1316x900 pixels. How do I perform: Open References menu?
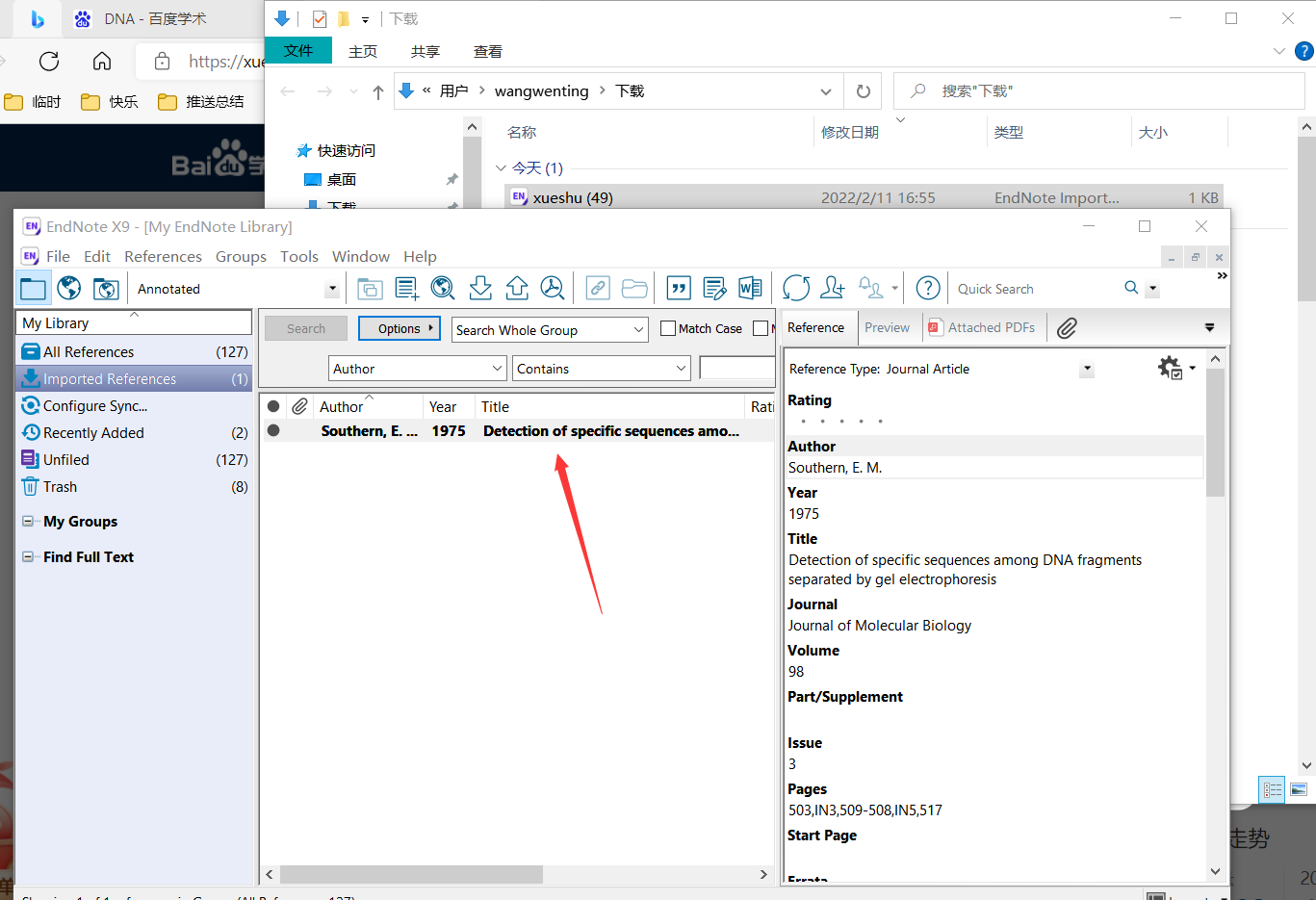tap(163, 256)
